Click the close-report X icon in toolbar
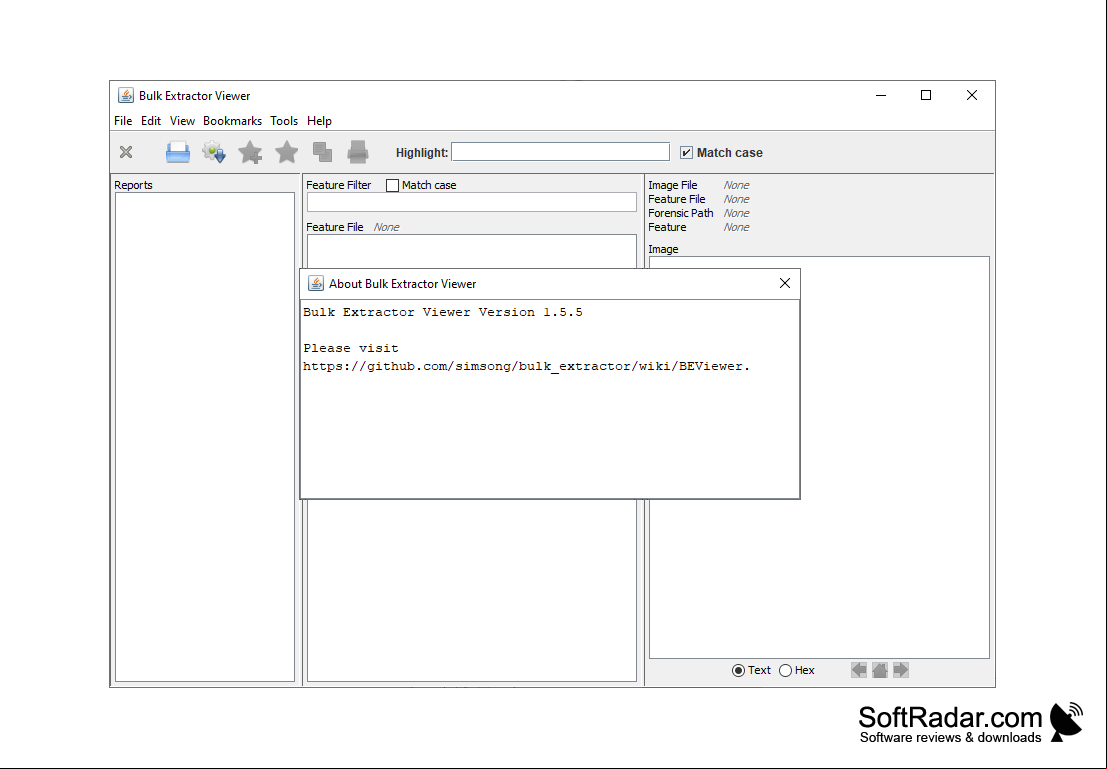The height and width of the screenshot is (769, 1107). click(126, 152)
